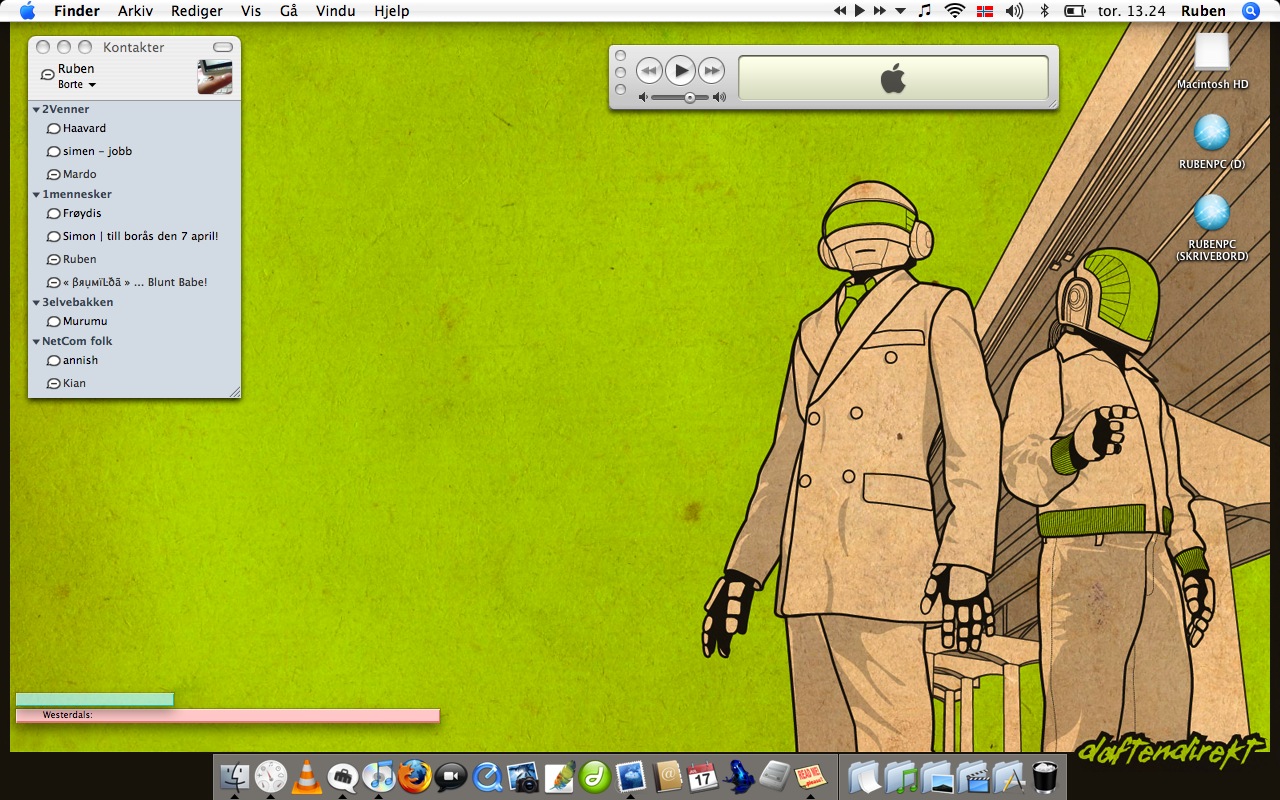This screenshot has height=800, width=1280.
Task: Open the Documents folder in Dock
Action: click(866, 776)
